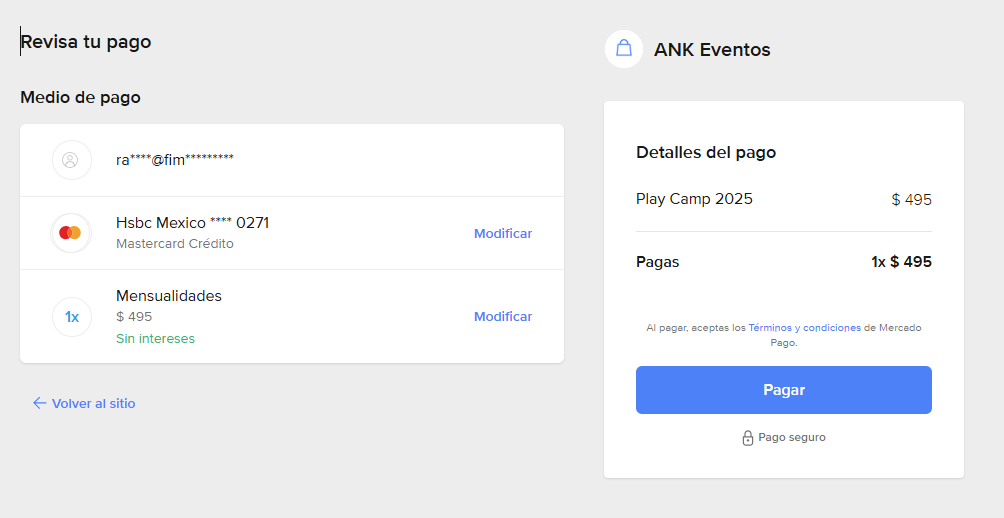Modify the Hsbc Mexico card payment method
1004x518 pixels.
point(503,234)
